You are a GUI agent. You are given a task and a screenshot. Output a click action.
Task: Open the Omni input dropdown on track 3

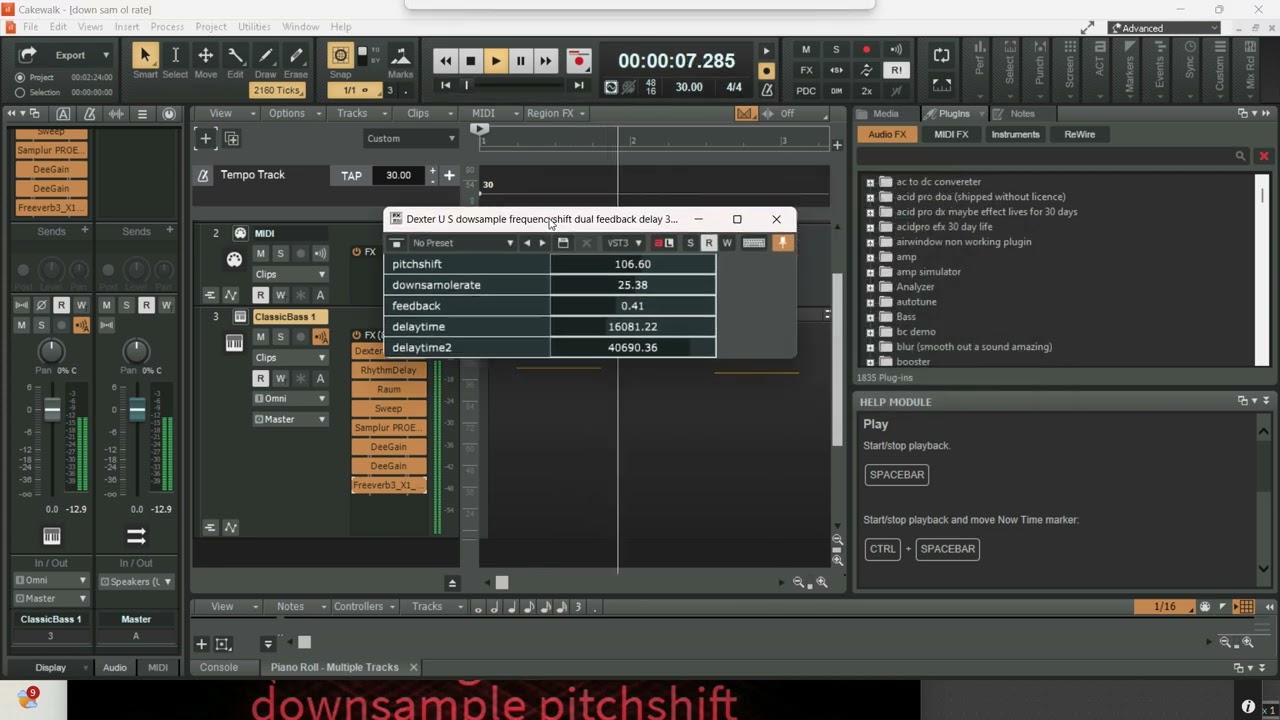coord(291,398)
